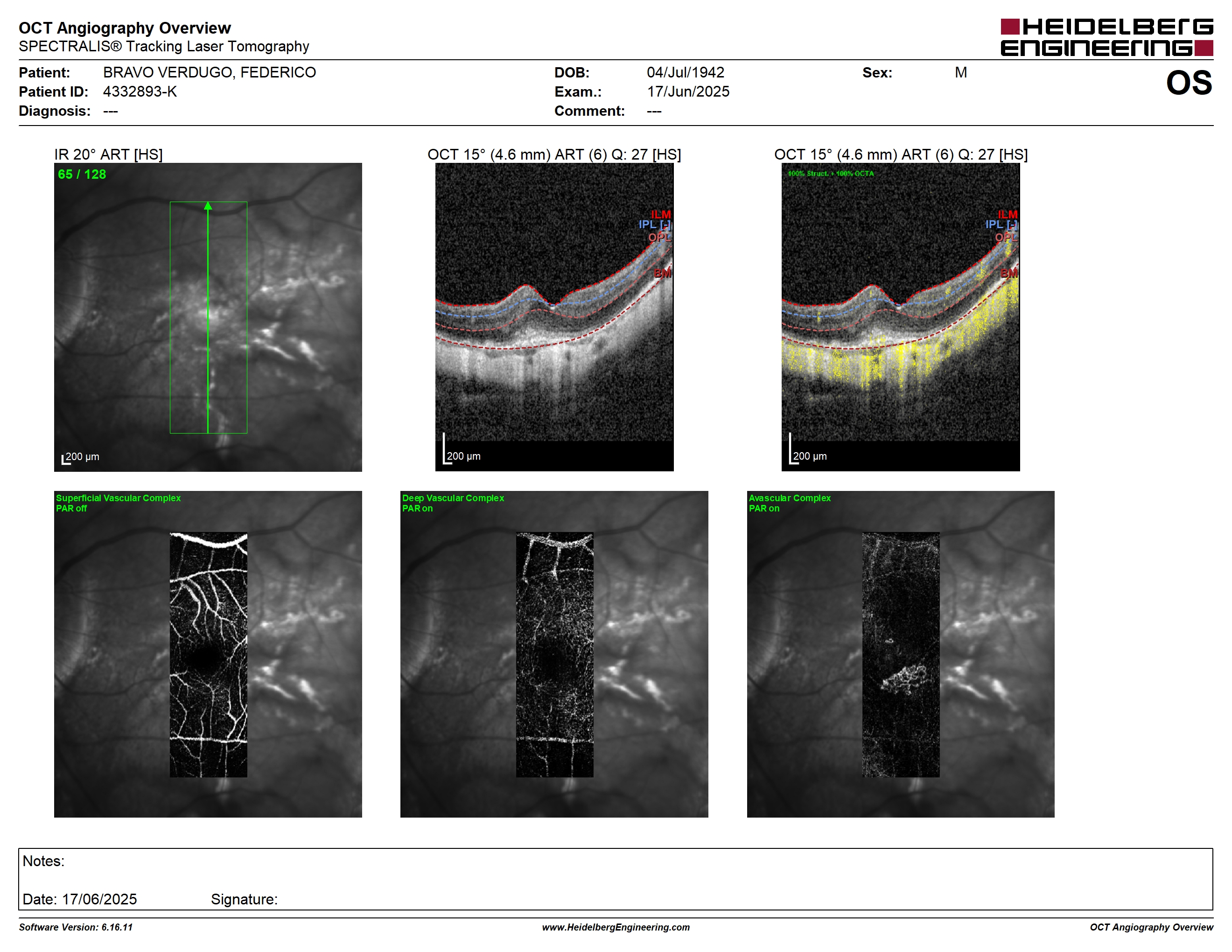Image resolution: width=1232 pixels, height=952 pixels.
Task: Click the 'BM' label on the OCTA overlay scan
Action: 1008,273
